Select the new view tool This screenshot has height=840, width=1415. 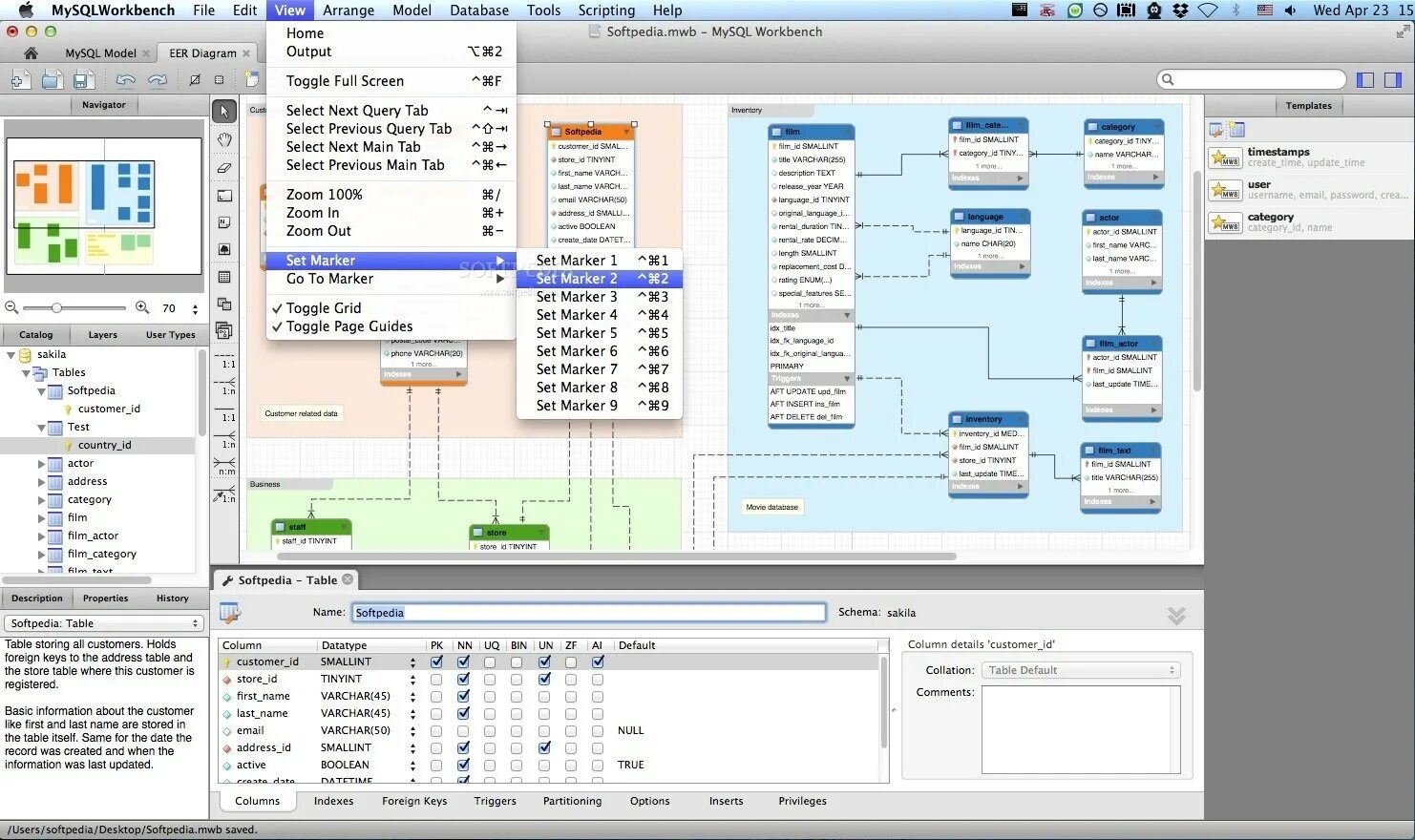224,304
